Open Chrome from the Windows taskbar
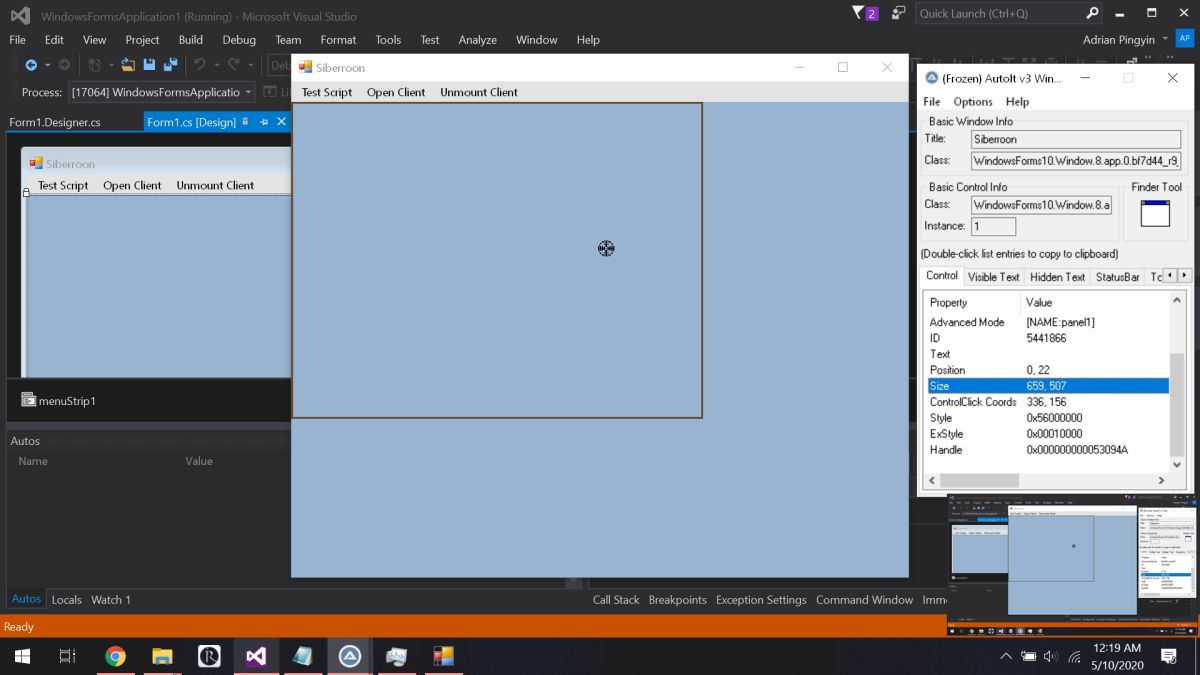1200x675 pixels. click(x=116, y=656)
